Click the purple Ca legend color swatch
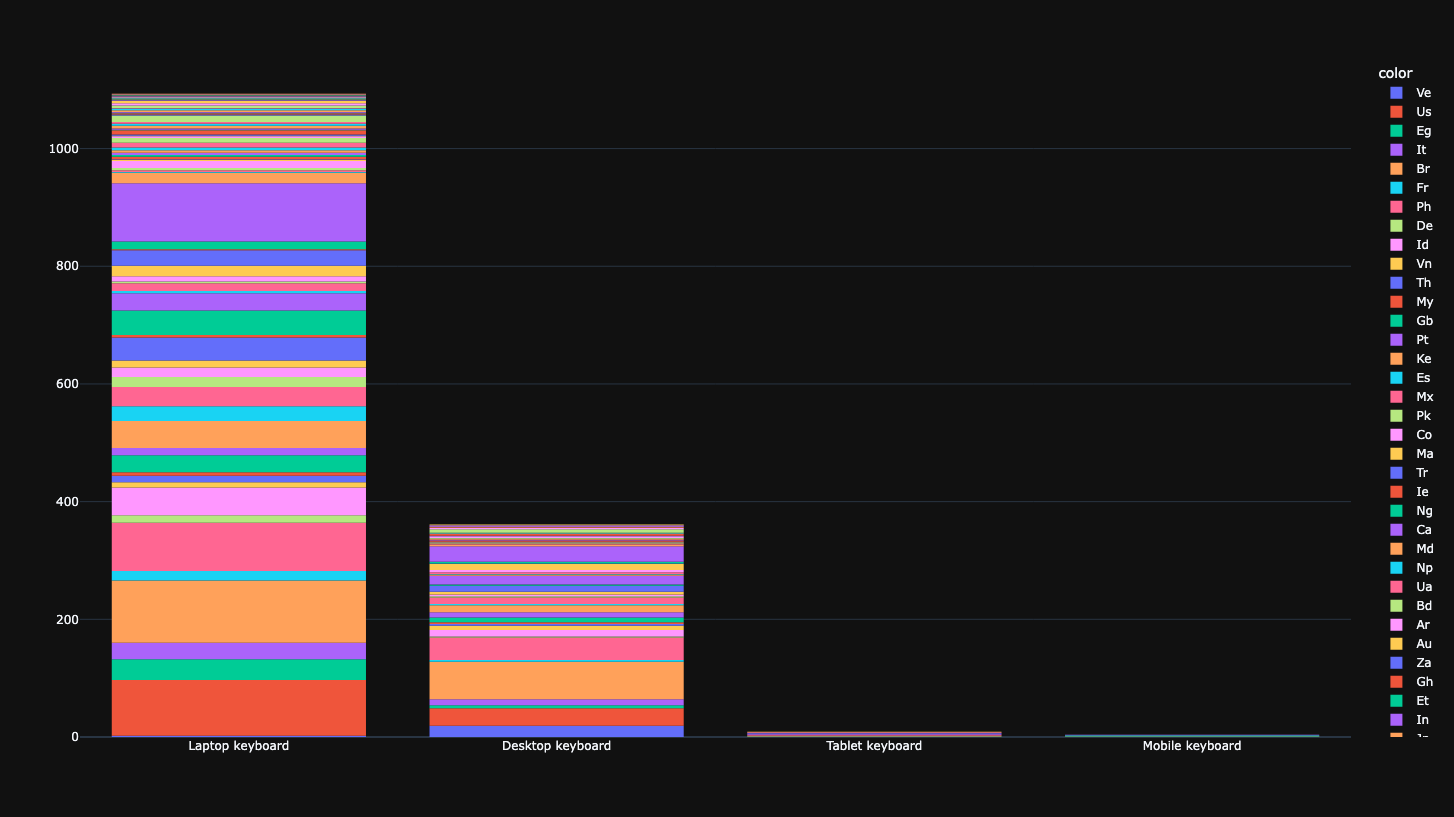Screen dimensions: 1454x817 (1396, 530)
